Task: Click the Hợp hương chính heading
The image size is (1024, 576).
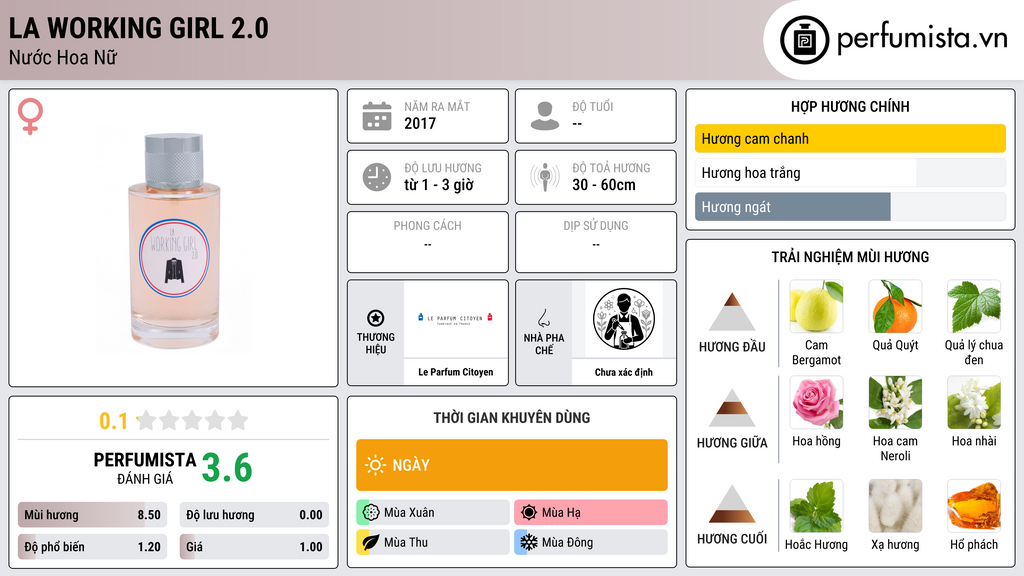Action: (850, 106)
